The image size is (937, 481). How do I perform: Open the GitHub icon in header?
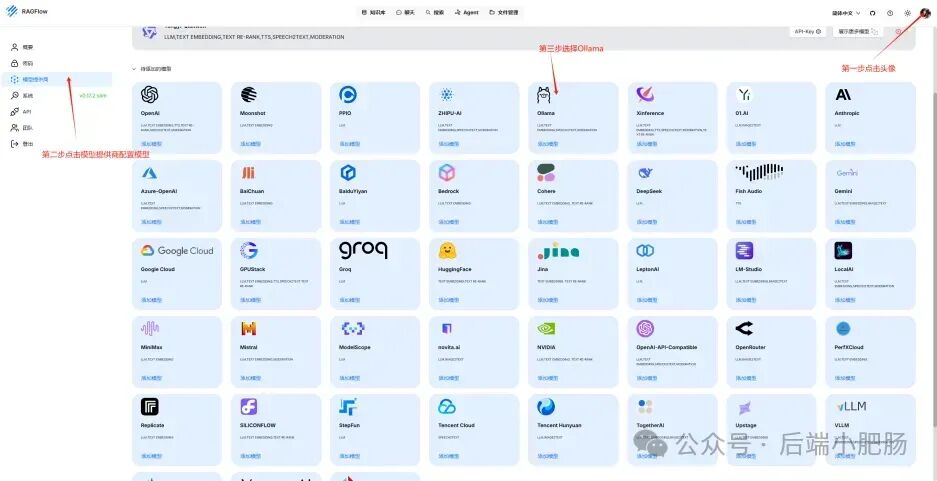click(x=872, y=13)
